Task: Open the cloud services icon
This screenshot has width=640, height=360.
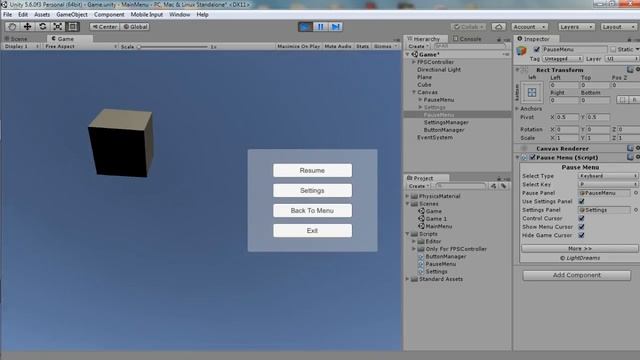Action: pos(498,27)
